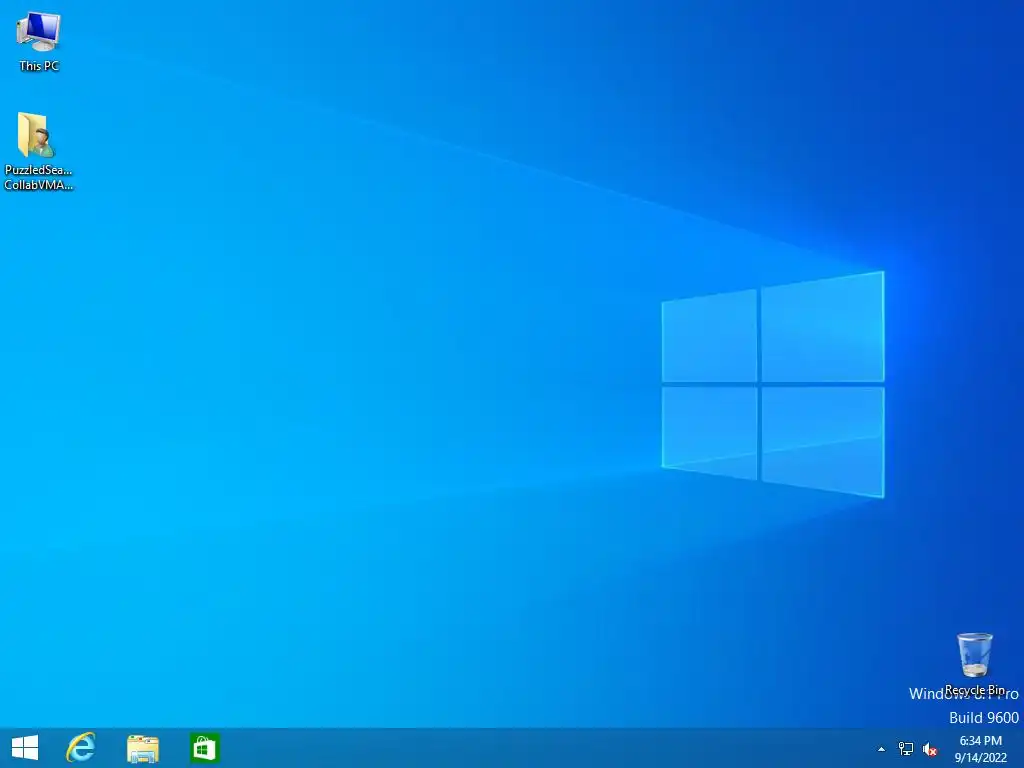Screen dimensions: 1024x768
Task: Launch Internet Explorer from the taskbar
Action: coord(81,748)
